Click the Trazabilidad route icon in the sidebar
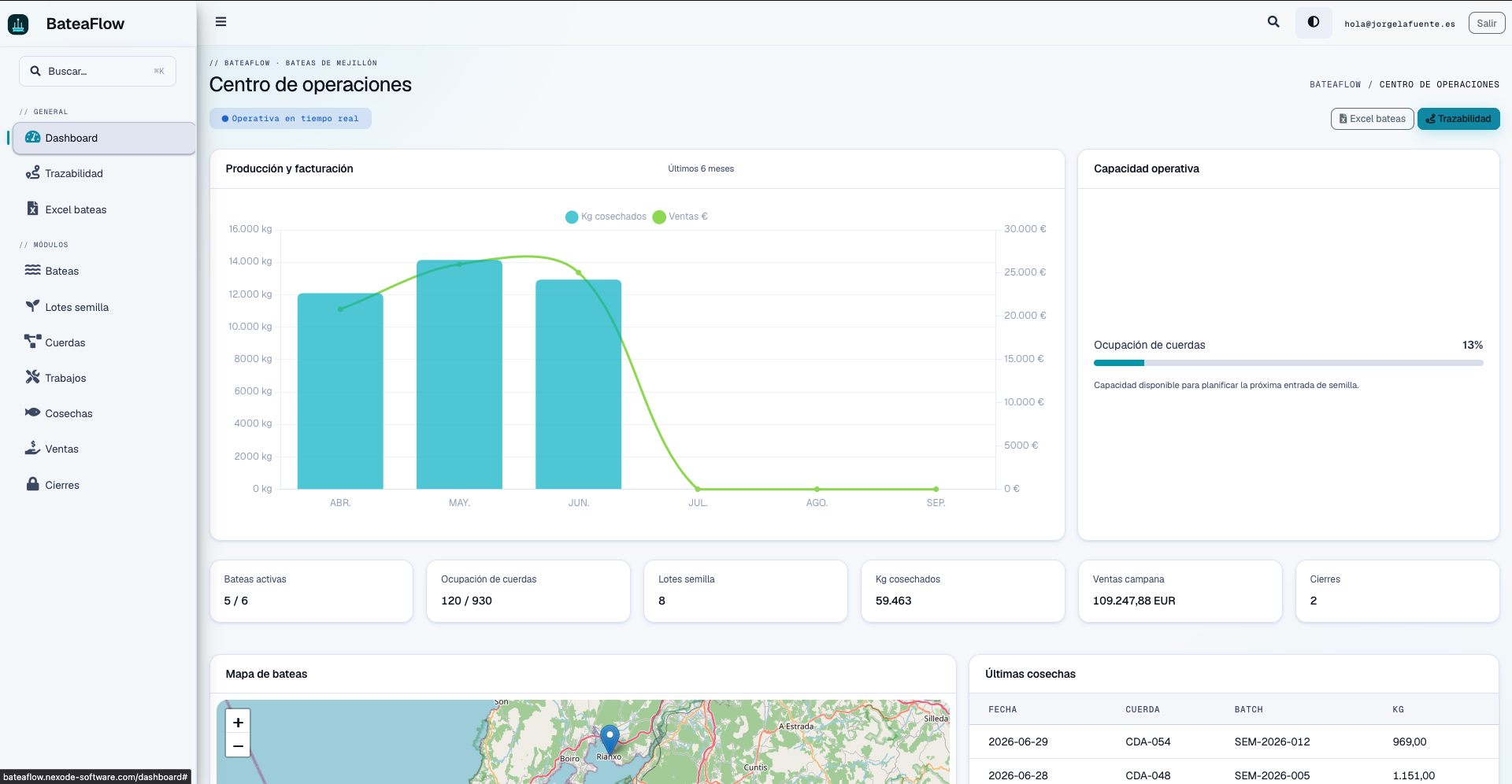This screenshot has height=784, width=1512. coord(32,172)
